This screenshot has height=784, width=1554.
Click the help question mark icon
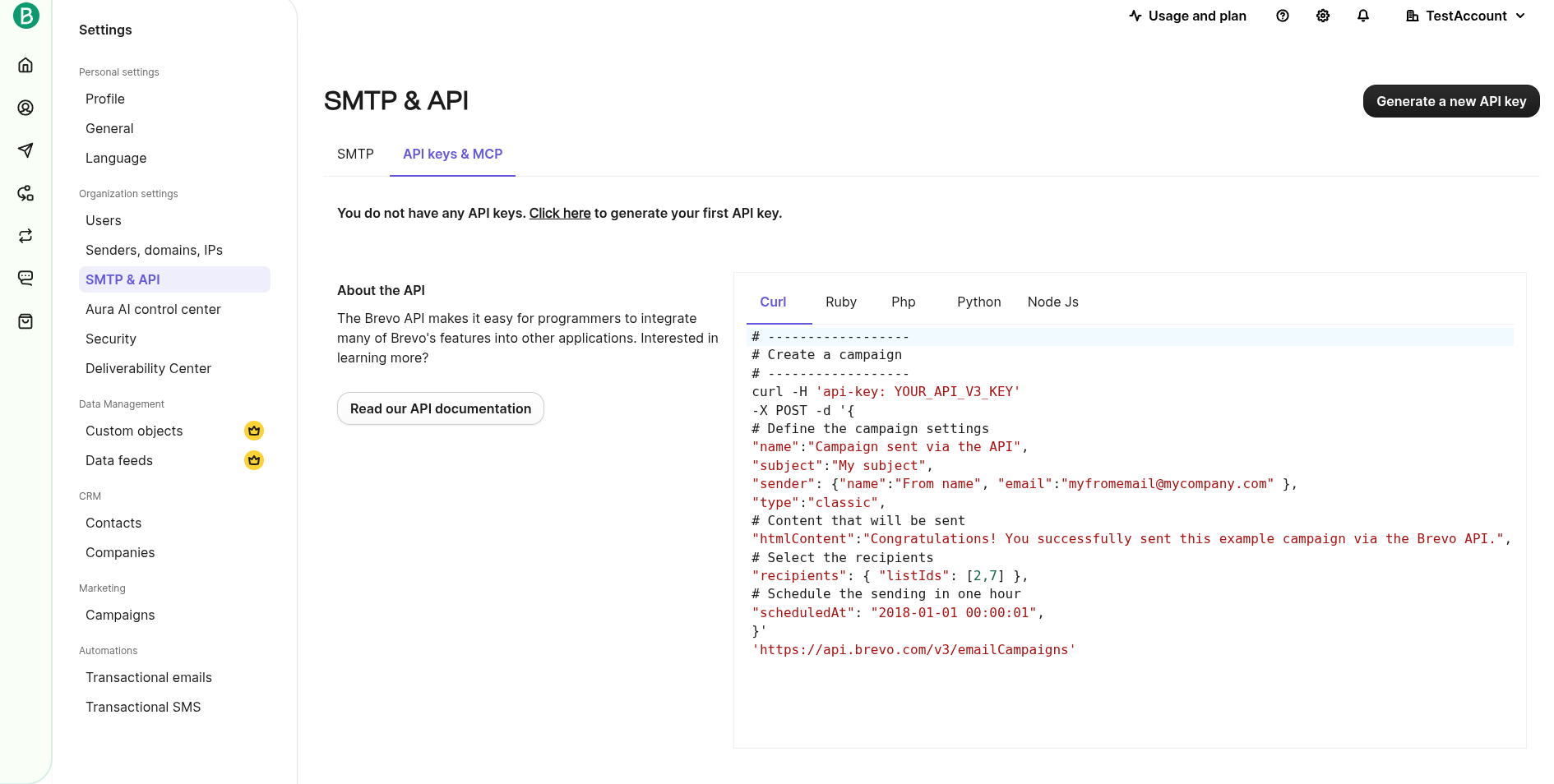[x=1282, y=16]
